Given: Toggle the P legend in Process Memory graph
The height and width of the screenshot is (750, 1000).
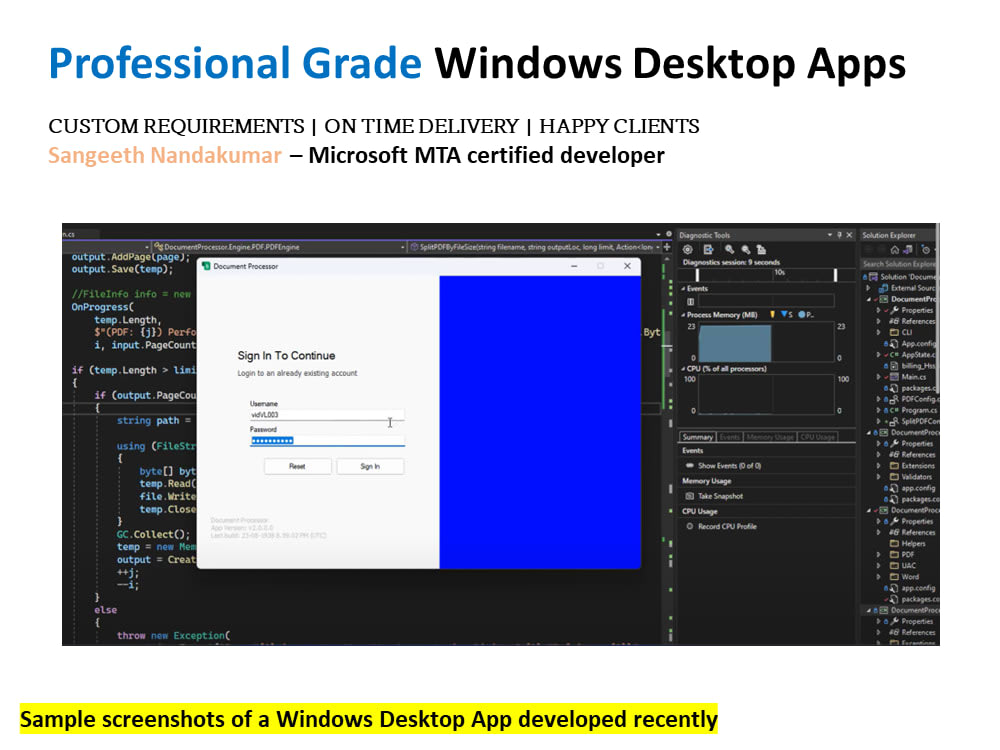Looking at the screenshot, I should coord(803,314).
